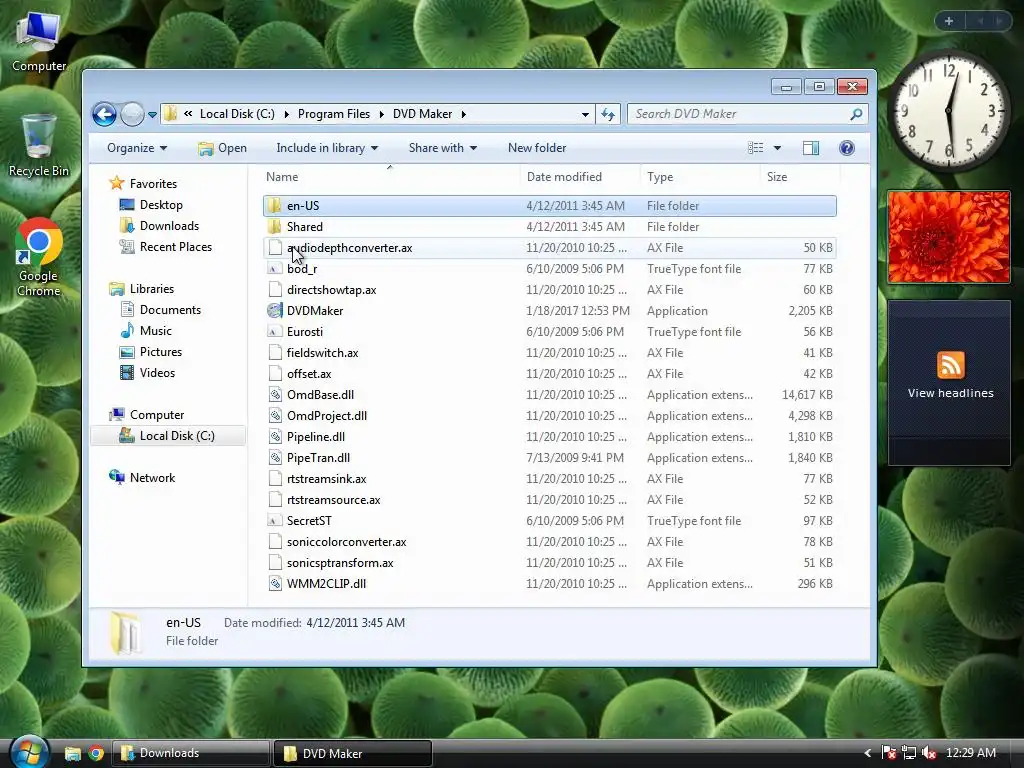1024x768 pixels.
Task: Select directshowtap.ax file
Action: pos(550,290)
